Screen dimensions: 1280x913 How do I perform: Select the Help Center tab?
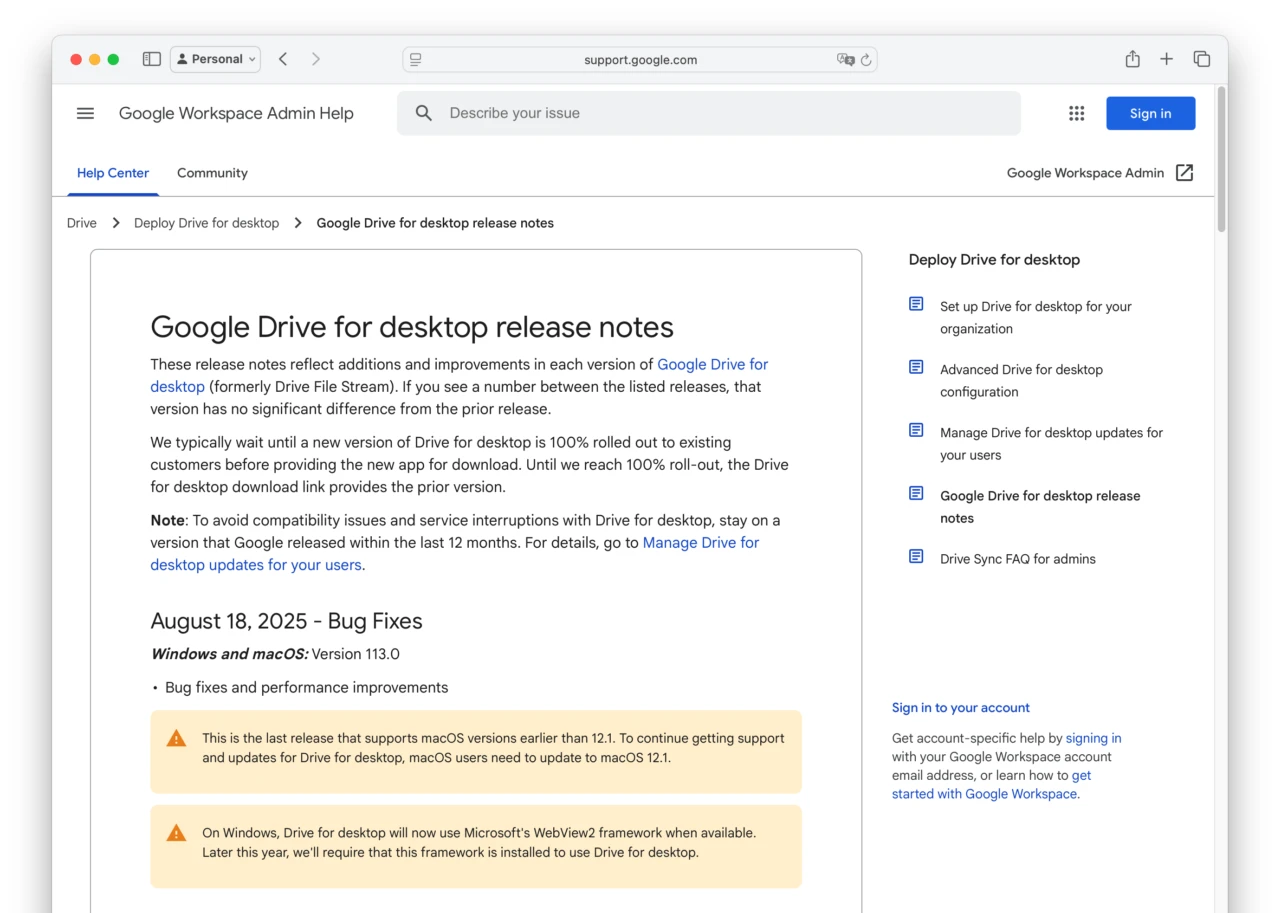coord(113,172)
